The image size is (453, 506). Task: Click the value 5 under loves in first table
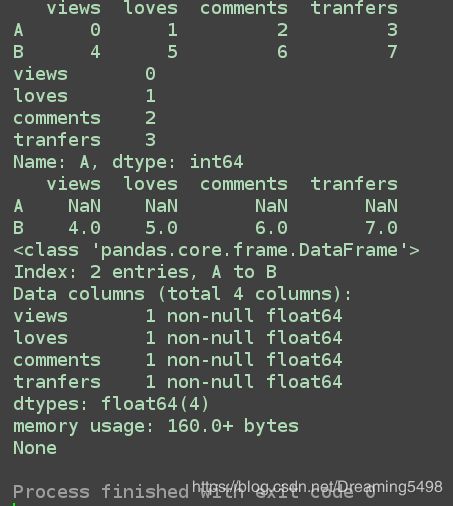click(x=172, y=52)
